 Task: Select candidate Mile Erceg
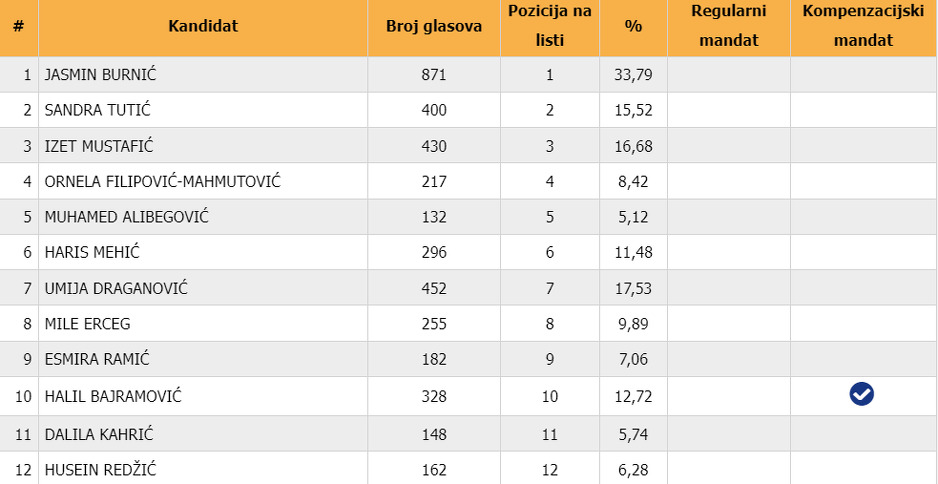(87, 324)
